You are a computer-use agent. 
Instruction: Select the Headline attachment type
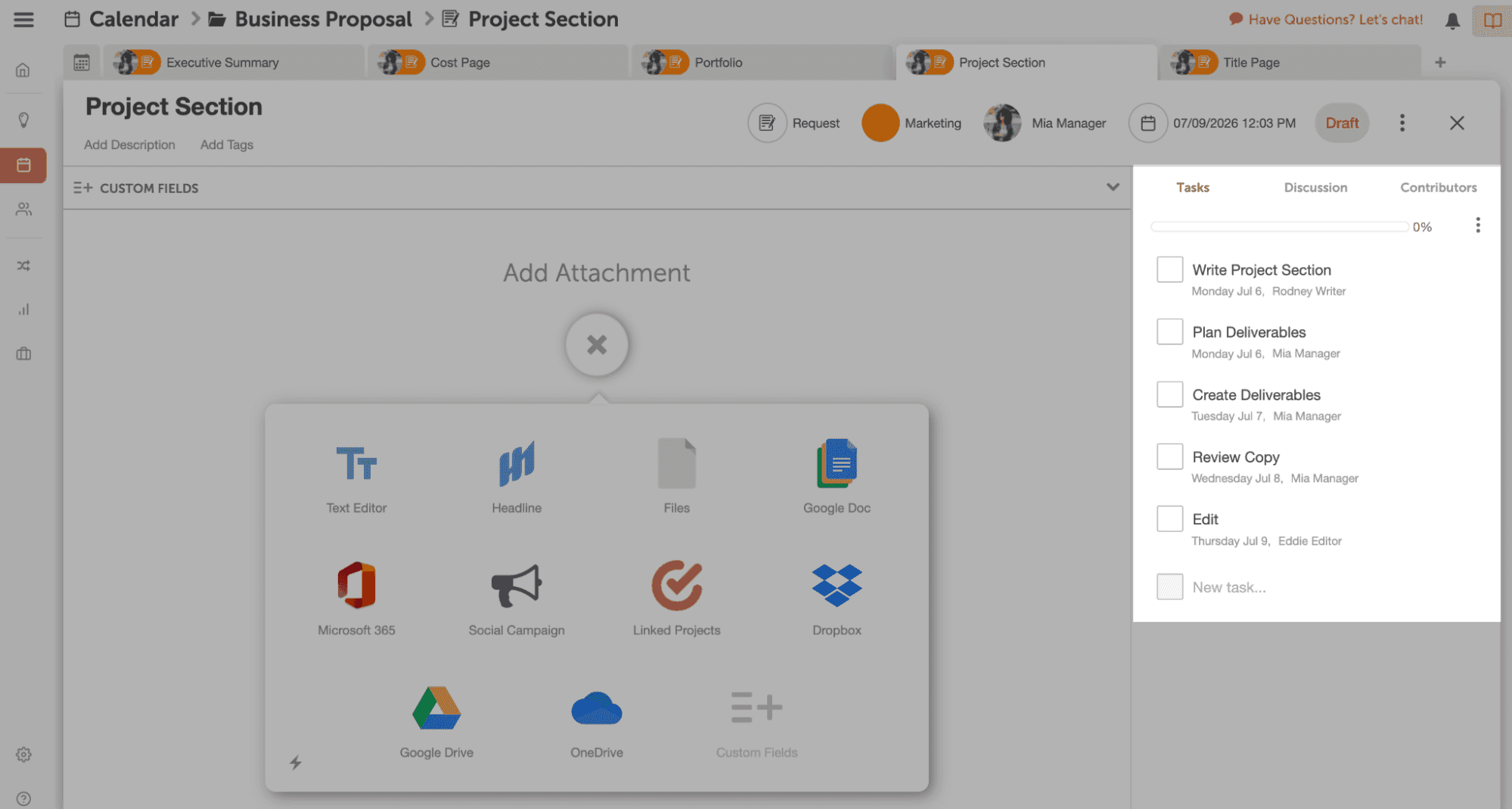point(516,475)
